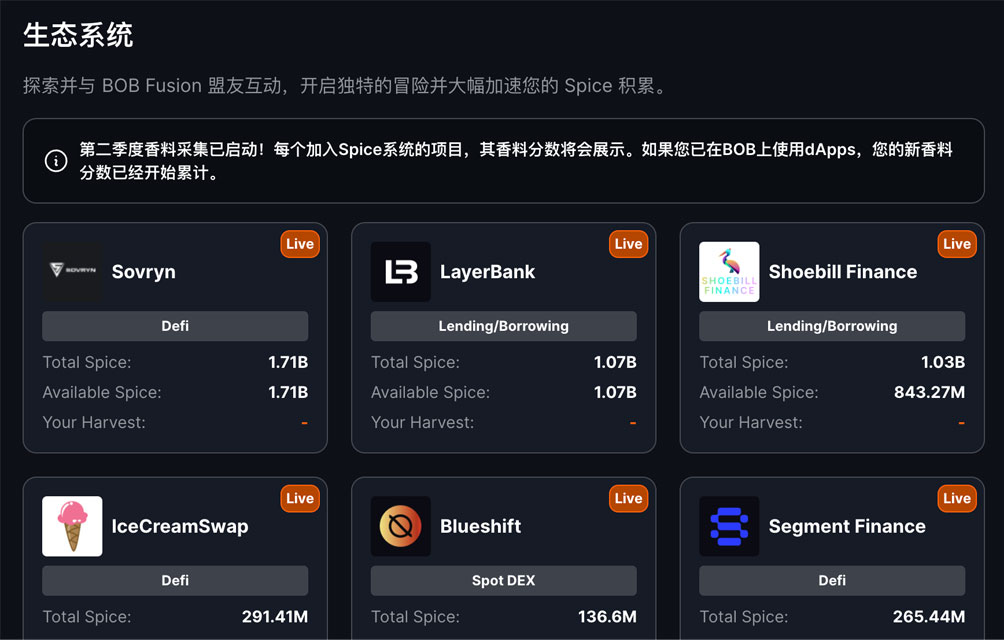The image size is (1004, 640).
Task: Click the Segment Finance blue logo
Action: point(729,526)
